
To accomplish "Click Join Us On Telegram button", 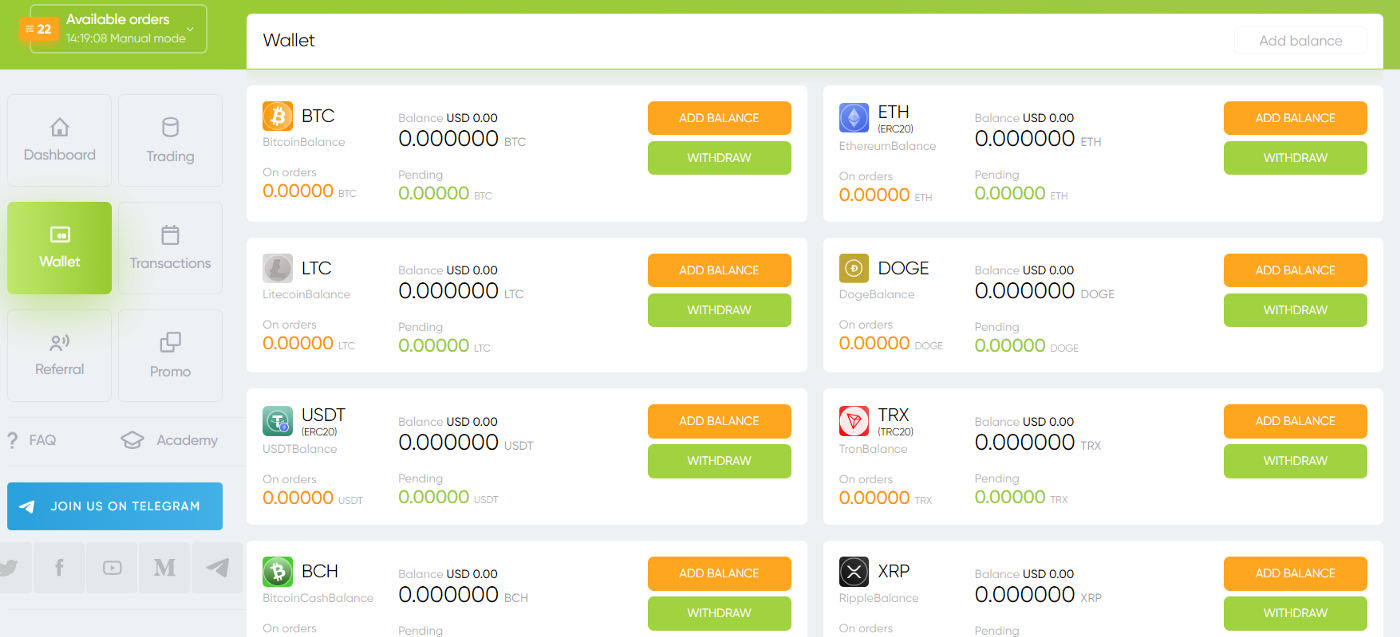I will [115, 506].
